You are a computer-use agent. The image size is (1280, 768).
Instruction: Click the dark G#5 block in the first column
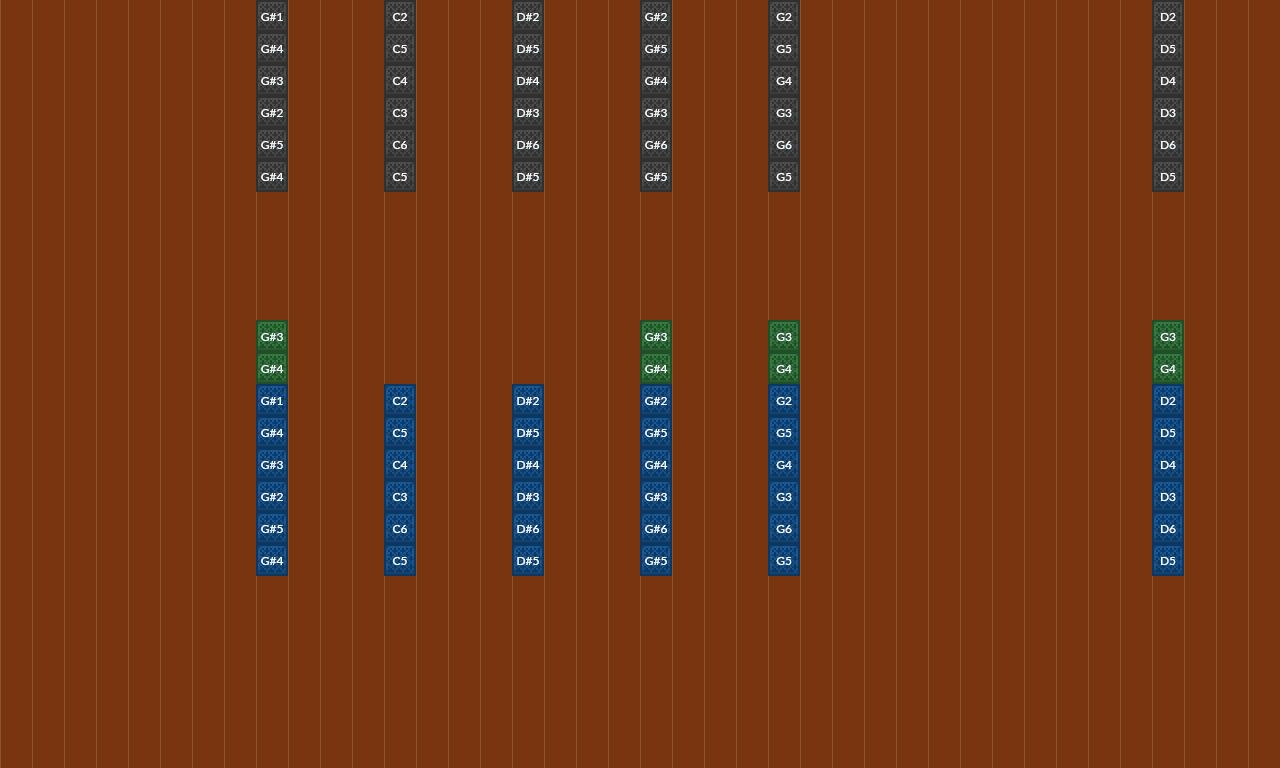271,145
